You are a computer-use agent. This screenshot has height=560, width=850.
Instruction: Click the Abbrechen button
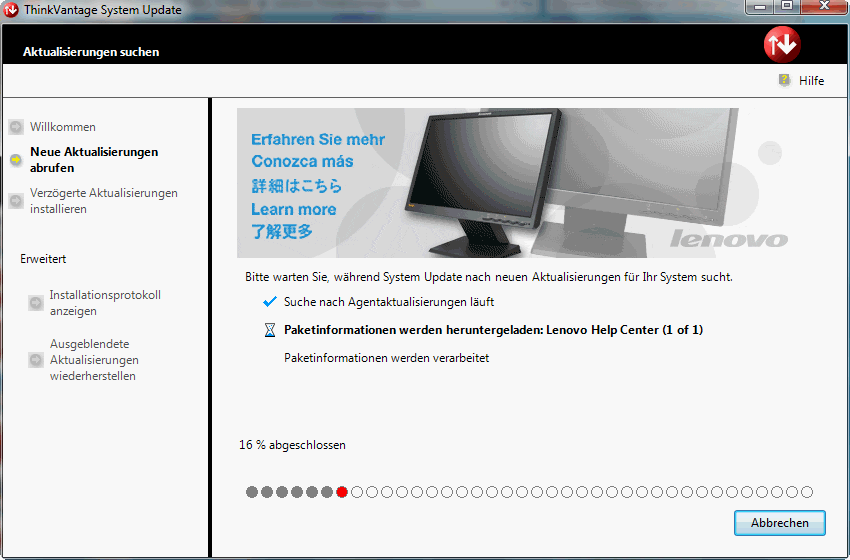point(780,523)
